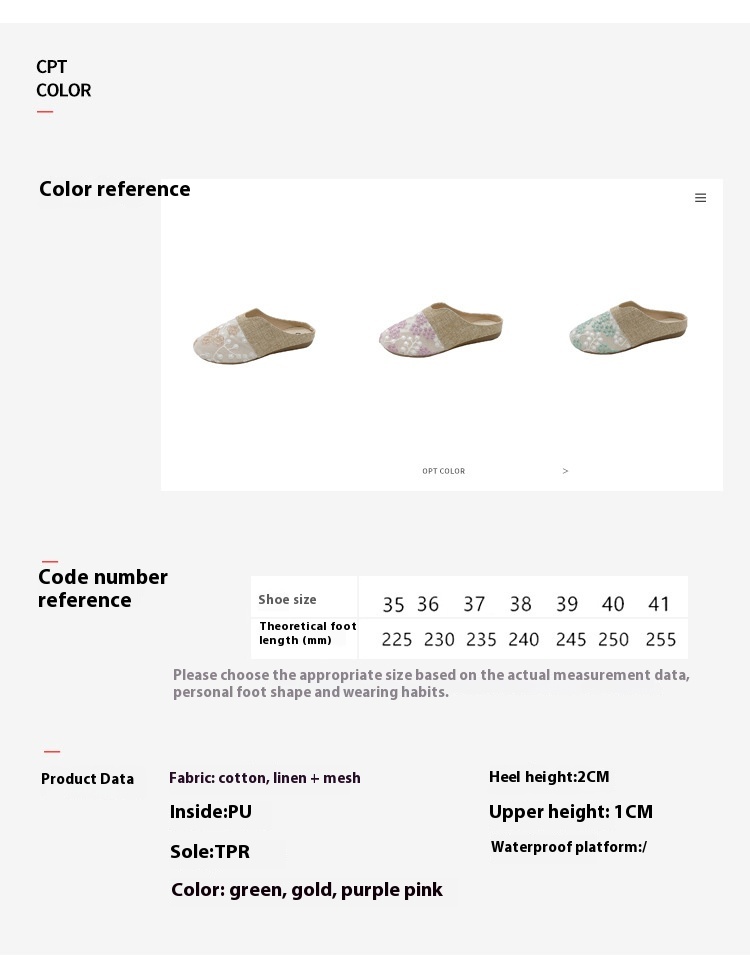The image size is (750, 966).
Task: Click the Product Data heading
Action: click(88, 779)
